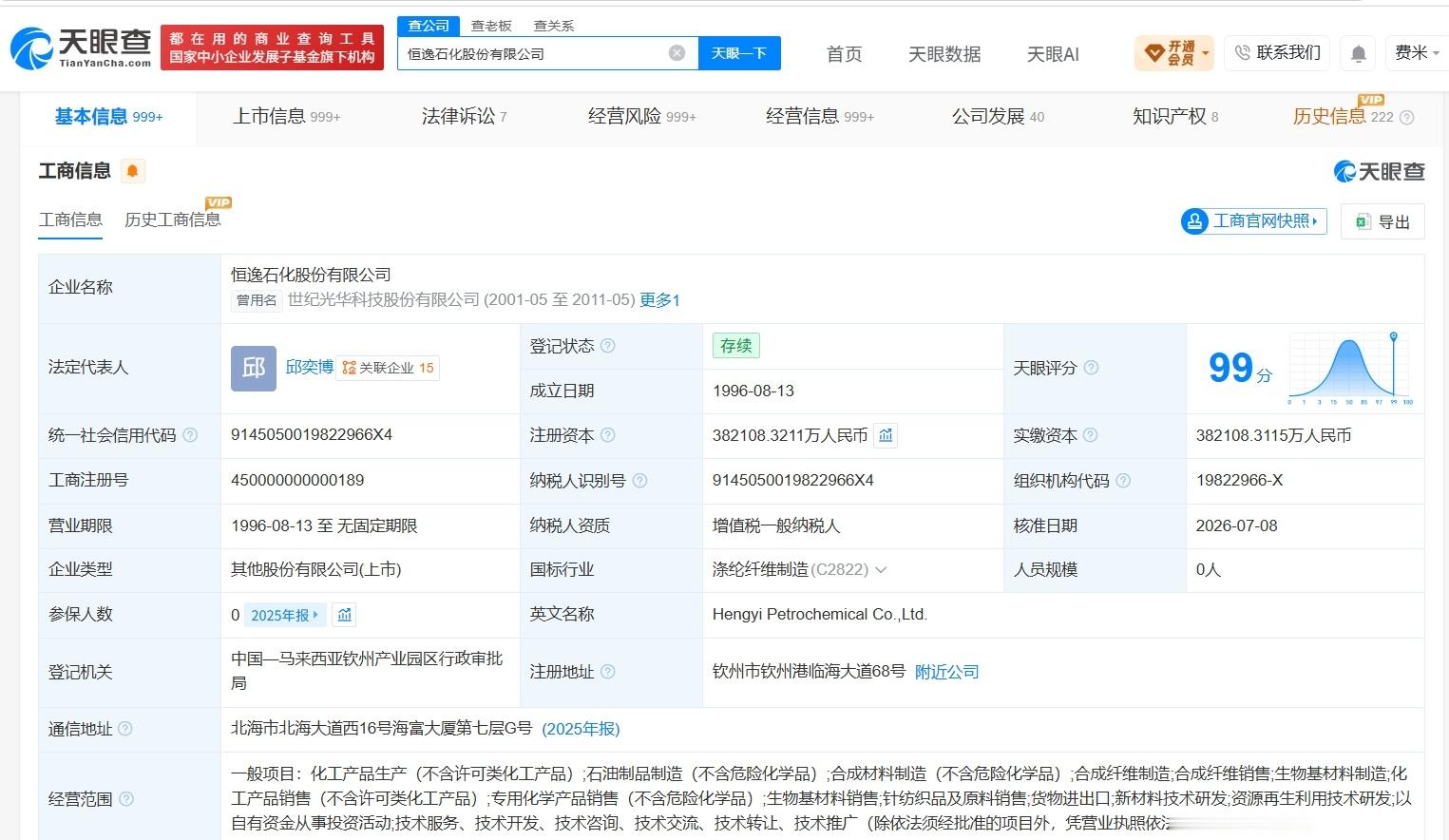Show help for 统一社会信用代码
Viewport: 1449px width, 840px height.
coord(190,435)
